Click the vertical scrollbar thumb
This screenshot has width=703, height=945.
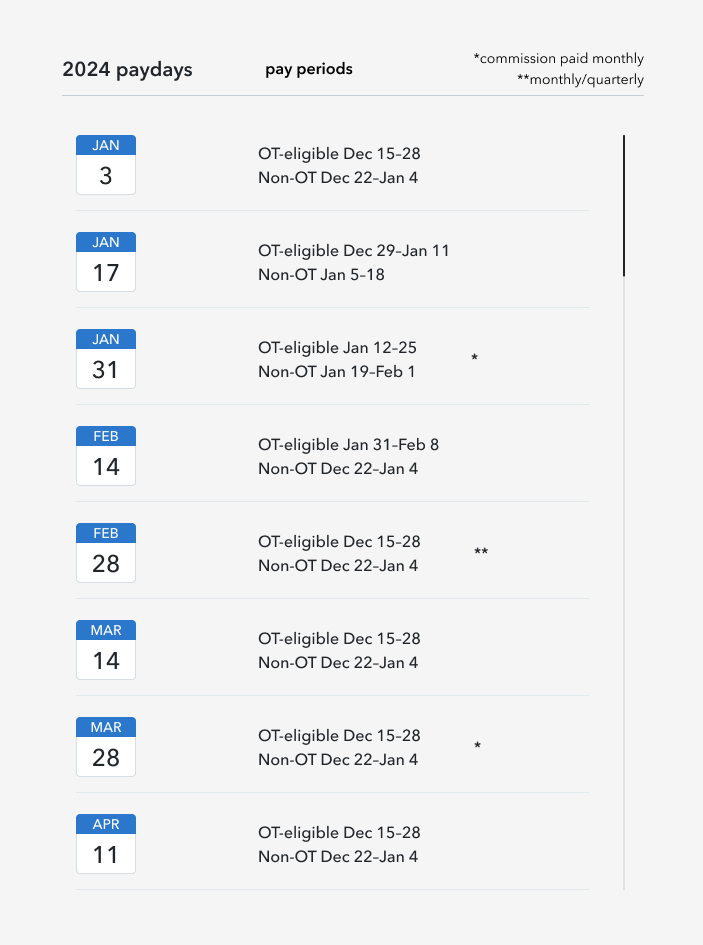(x=624, y=206)
